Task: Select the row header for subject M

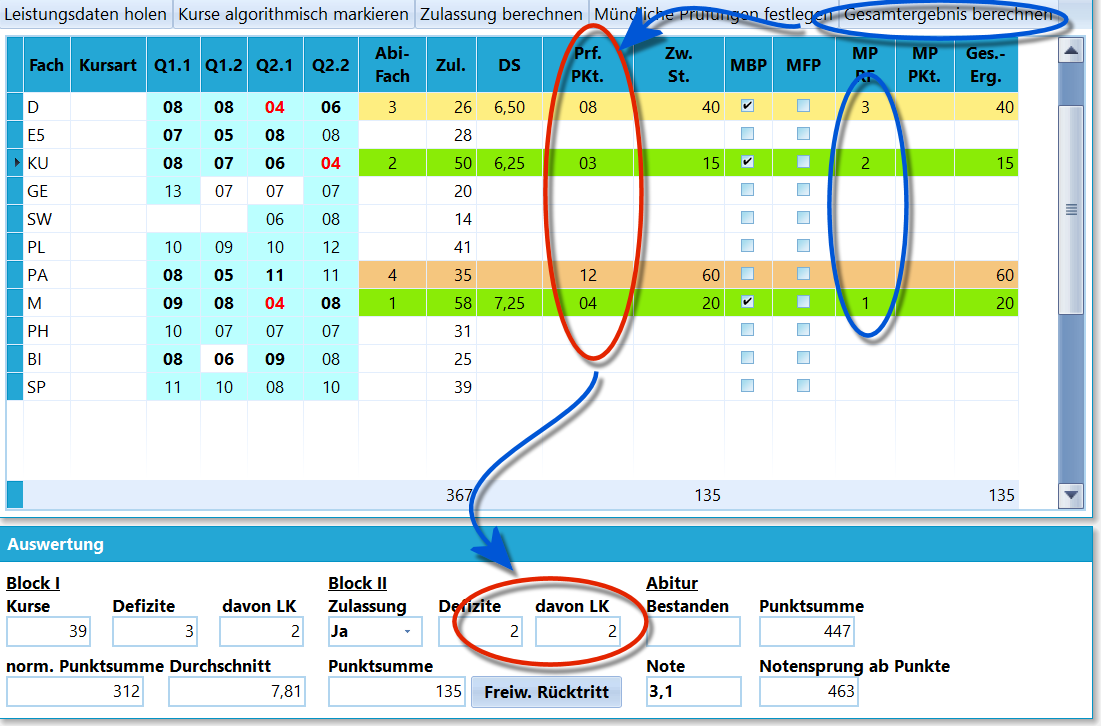Action: (x=15, y=303)
